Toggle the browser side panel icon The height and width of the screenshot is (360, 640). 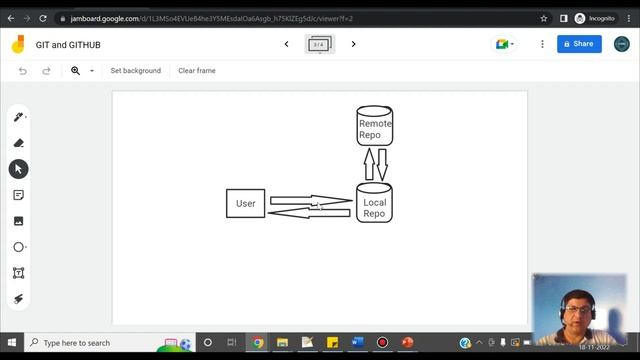pyautogui.click(x=564, y=18)
